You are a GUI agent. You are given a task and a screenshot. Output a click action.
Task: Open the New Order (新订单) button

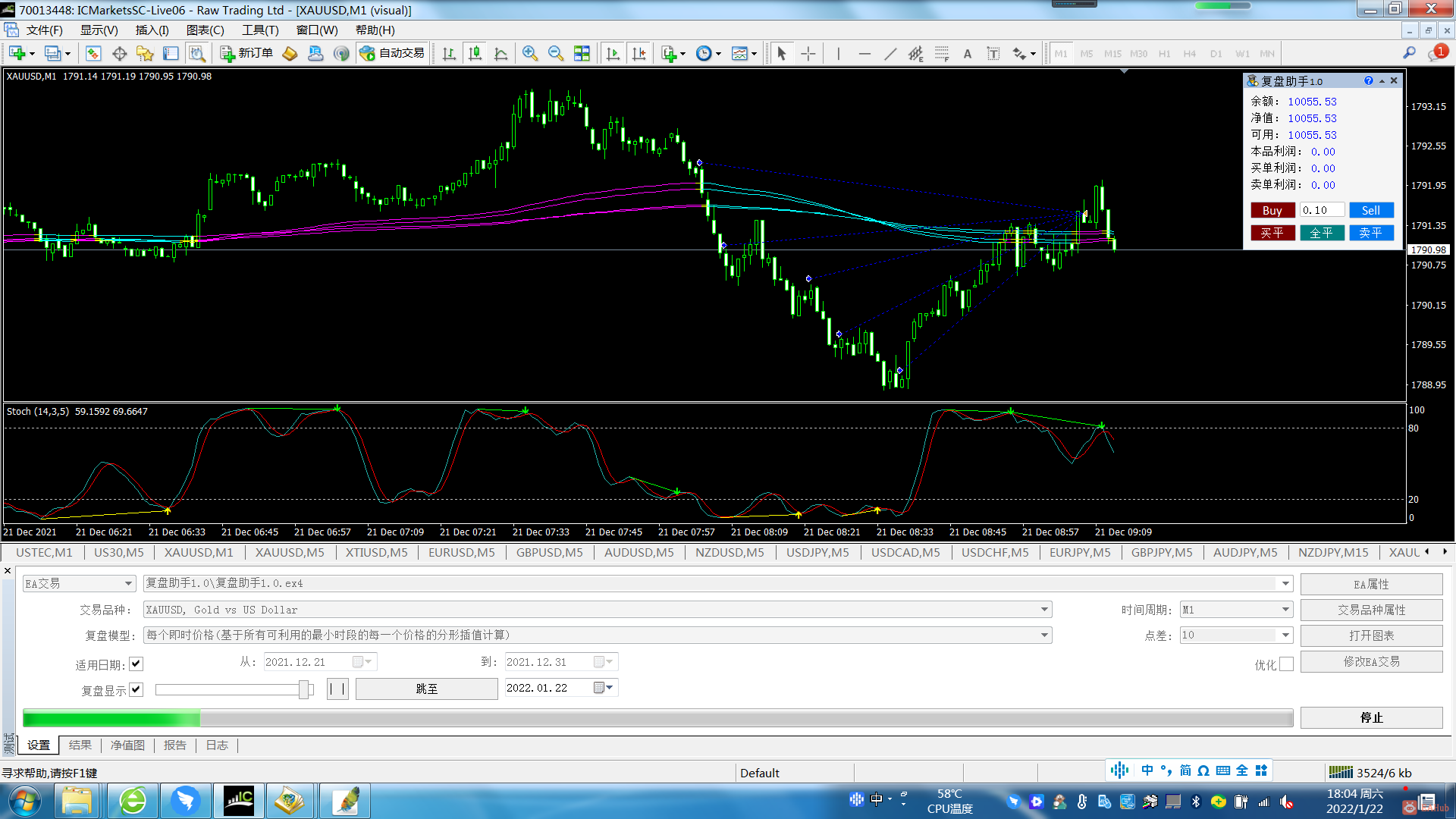tap(247, 53)
